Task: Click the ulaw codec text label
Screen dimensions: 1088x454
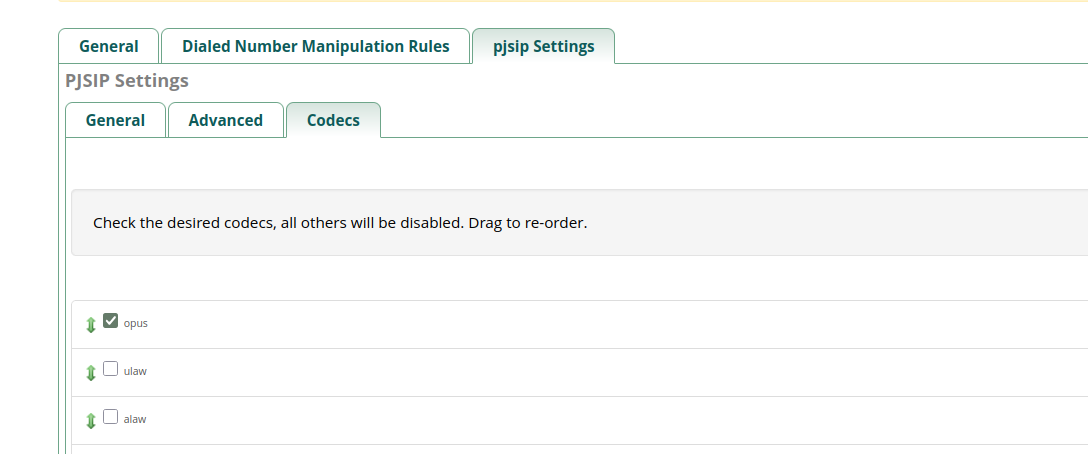Action: [135, 372]
